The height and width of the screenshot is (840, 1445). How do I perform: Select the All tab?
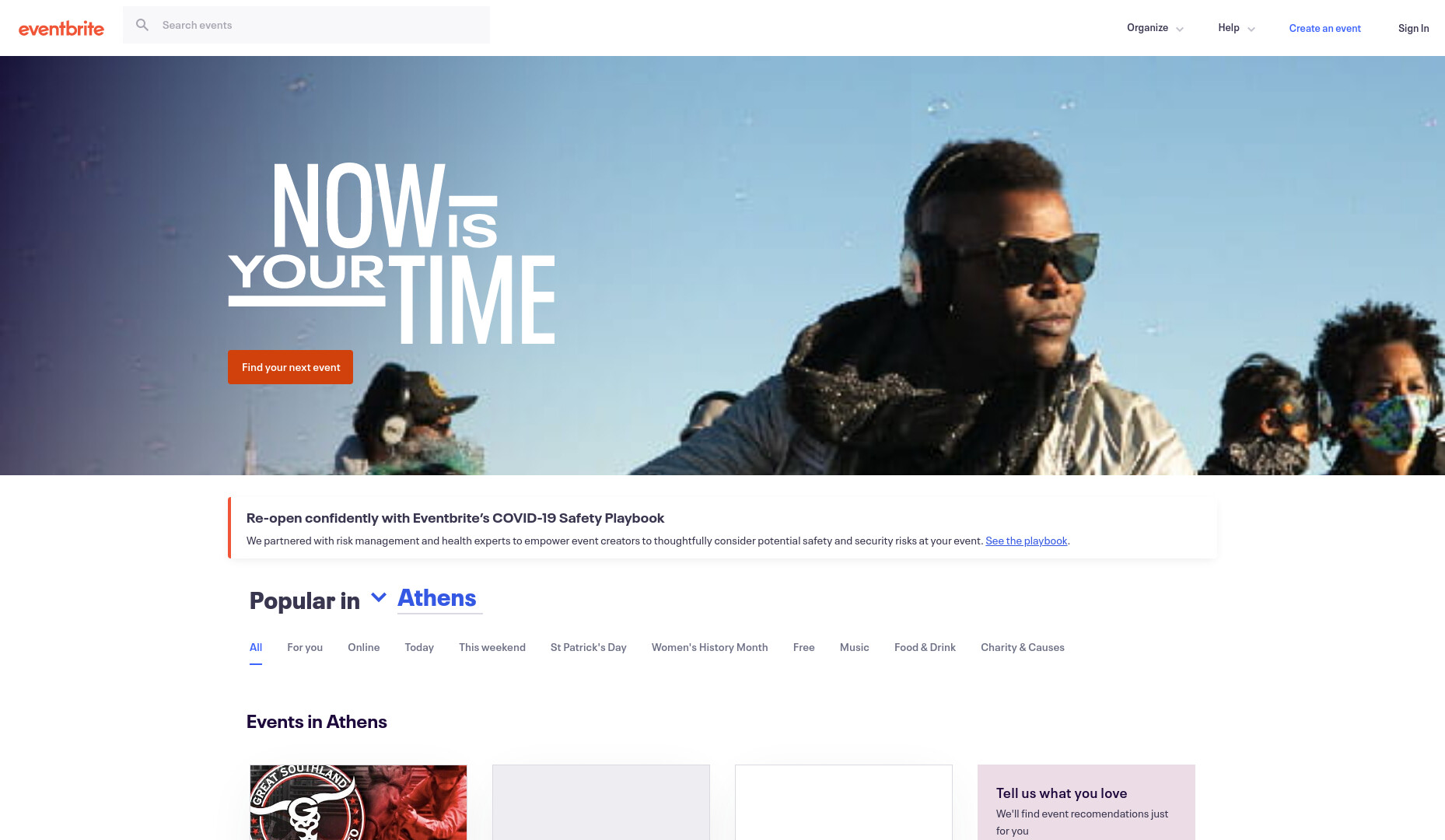[256, 647]
